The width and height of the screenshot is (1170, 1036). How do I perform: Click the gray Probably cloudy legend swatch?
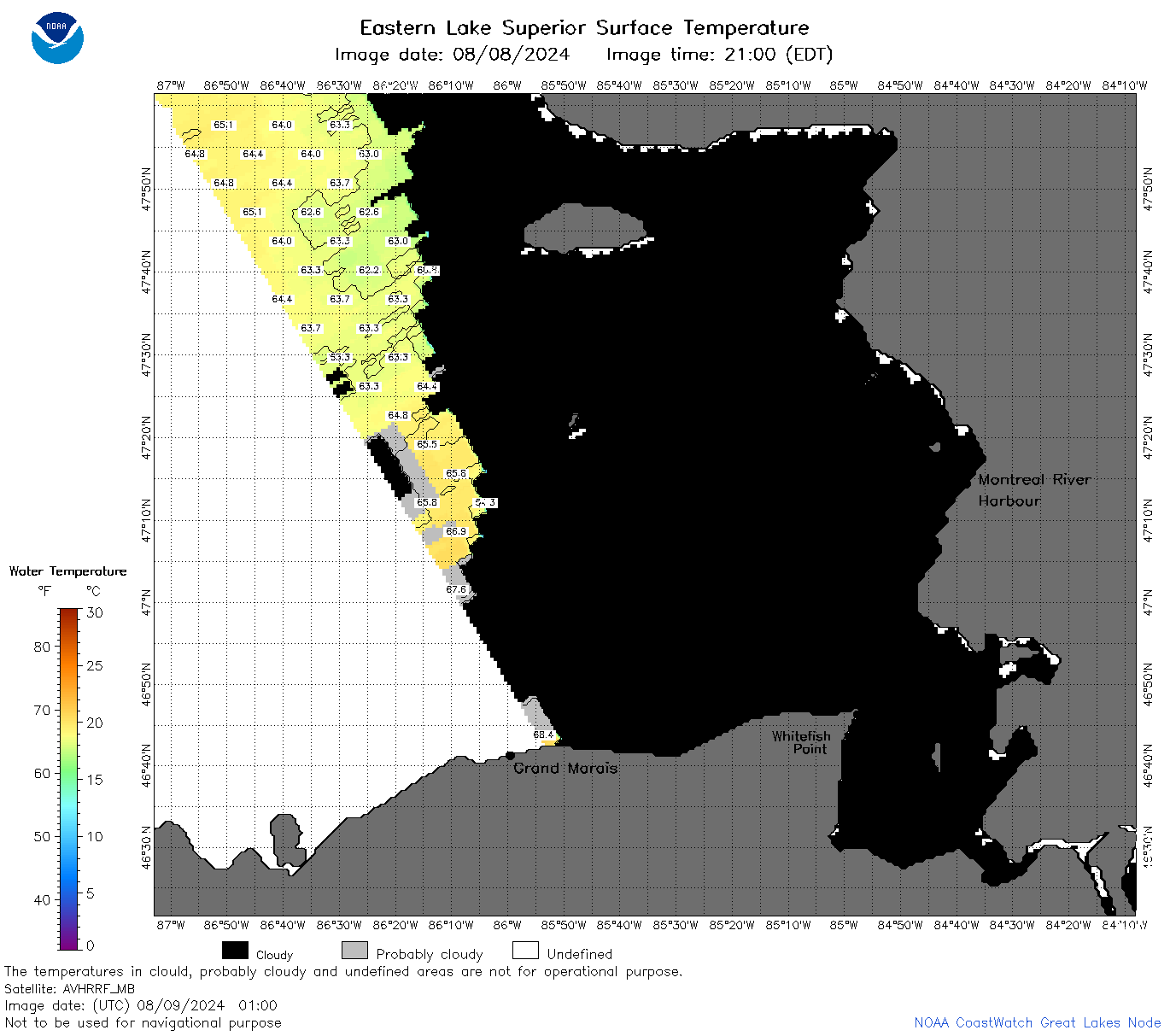[x=354, y=951]
